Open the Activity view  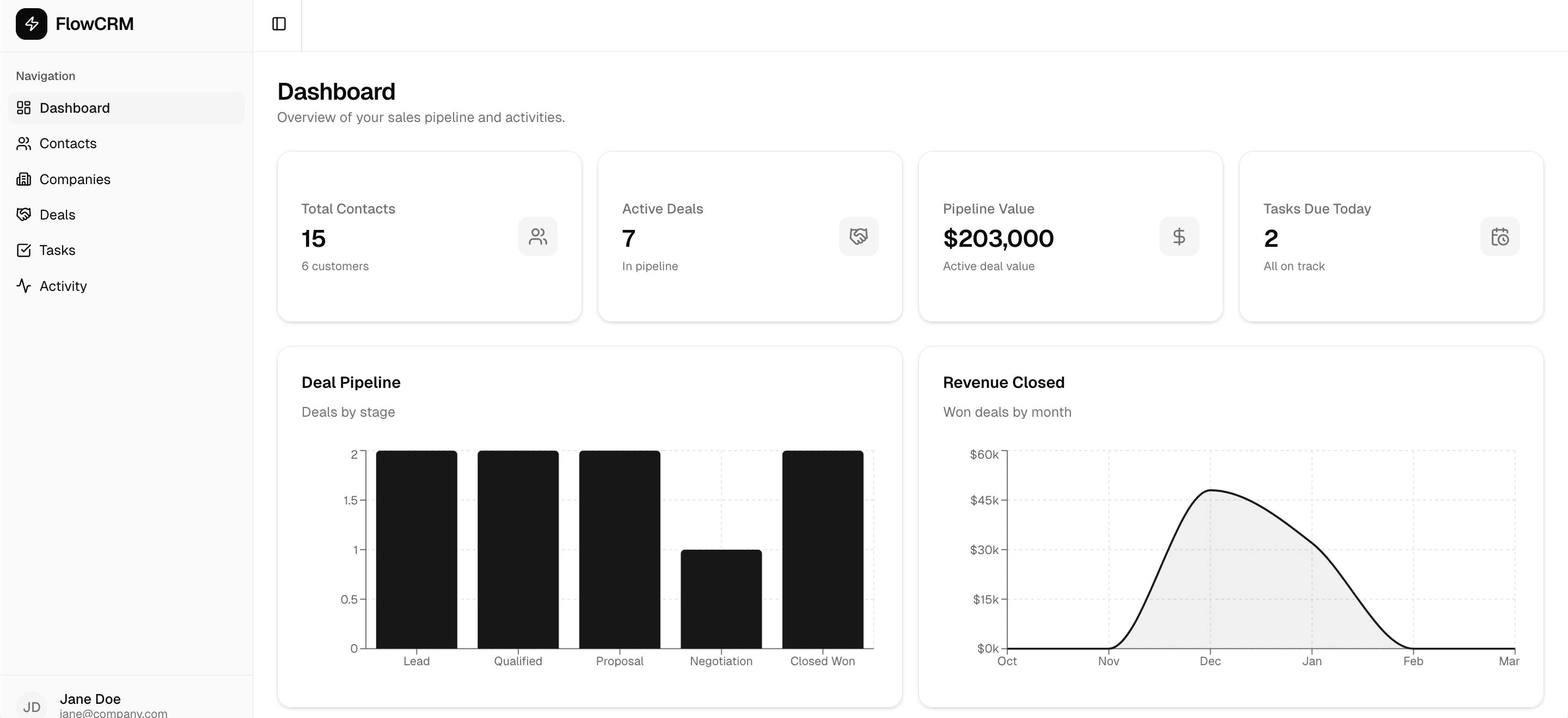63,285
